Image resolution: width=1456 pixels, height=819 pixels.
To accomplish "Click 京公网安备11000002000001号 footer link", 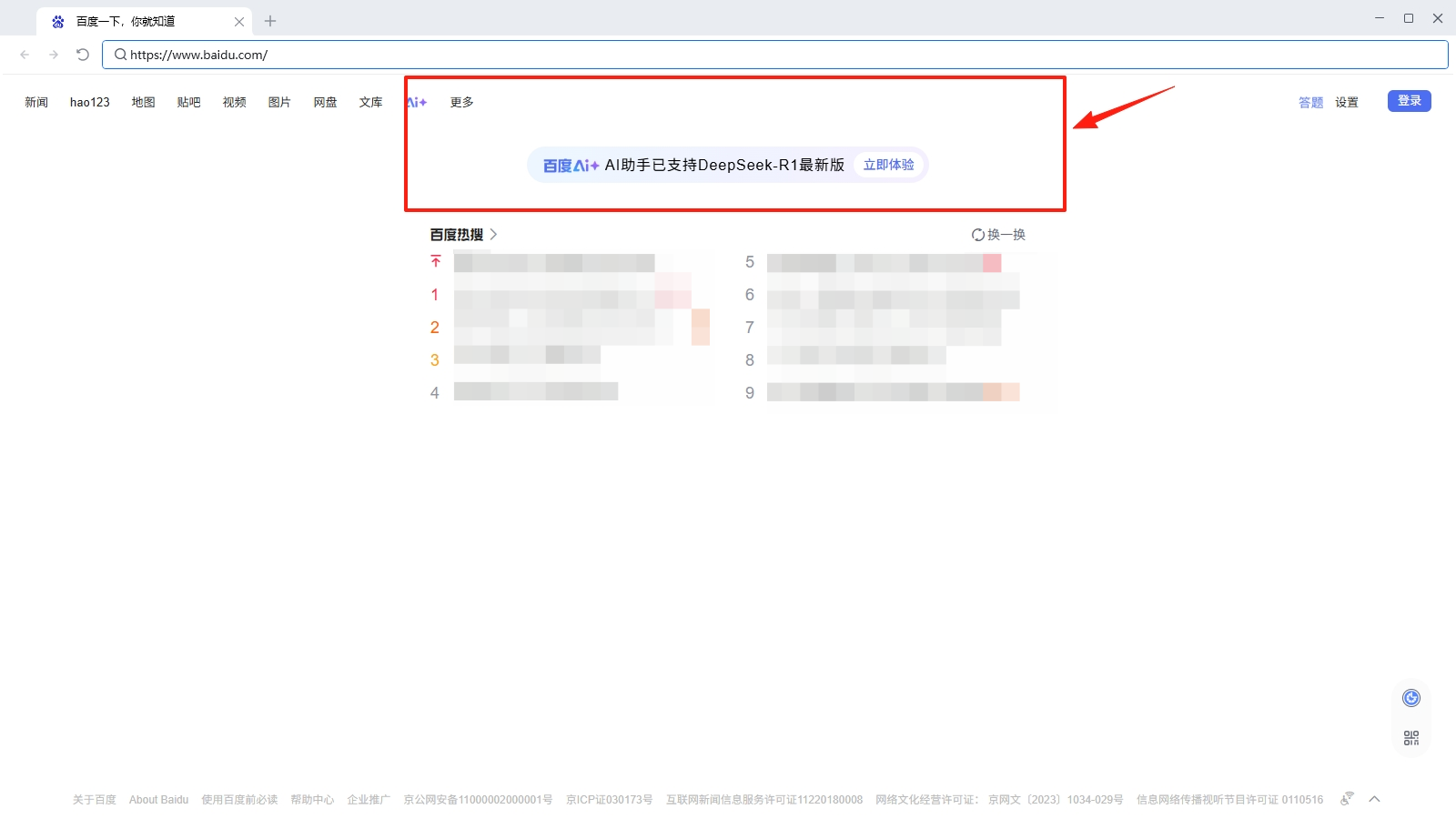I will click(478, 800).
